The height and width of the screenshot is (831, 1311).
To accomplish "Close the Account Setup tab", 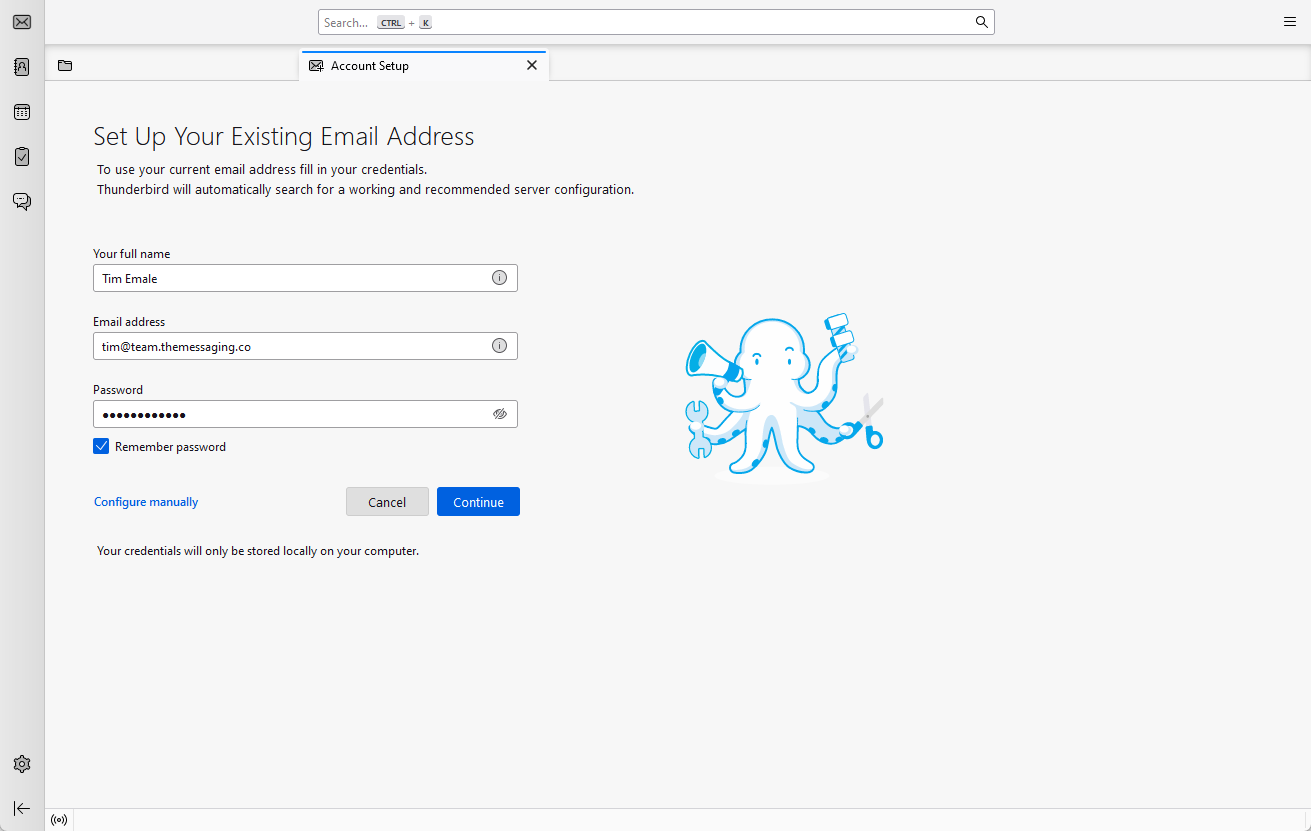I will pyautogui.click(x=532, y=65).
